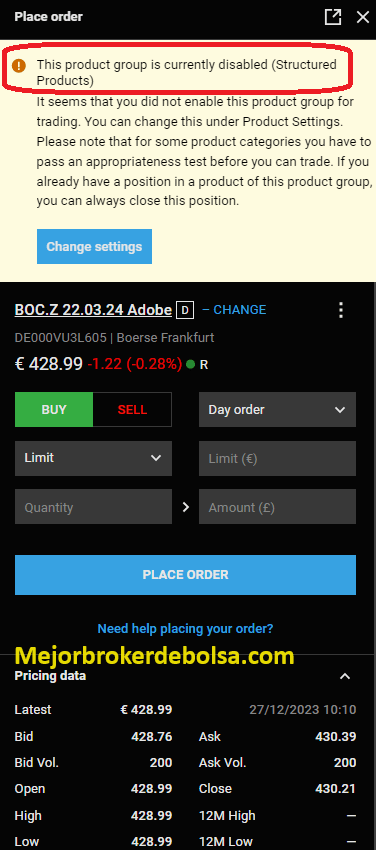Open Need help placing your order link
This screenshot has width=376, height=850.
185,629
